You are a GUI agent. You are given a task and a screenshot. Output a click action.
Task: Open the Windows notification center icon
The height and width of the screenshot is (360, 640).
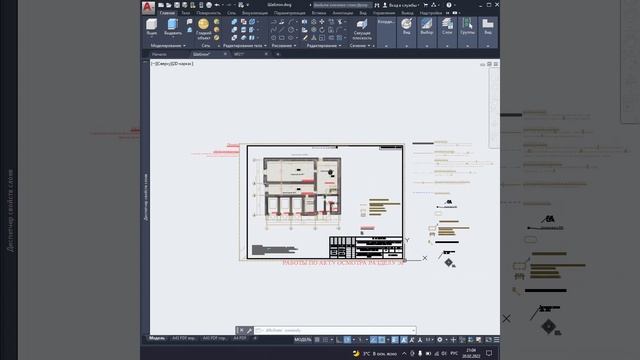[x=489, y=353]
